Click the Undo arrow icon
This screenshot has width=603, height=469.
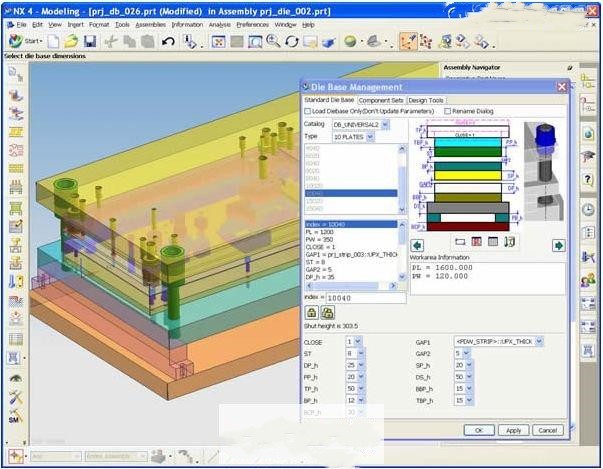168,41
